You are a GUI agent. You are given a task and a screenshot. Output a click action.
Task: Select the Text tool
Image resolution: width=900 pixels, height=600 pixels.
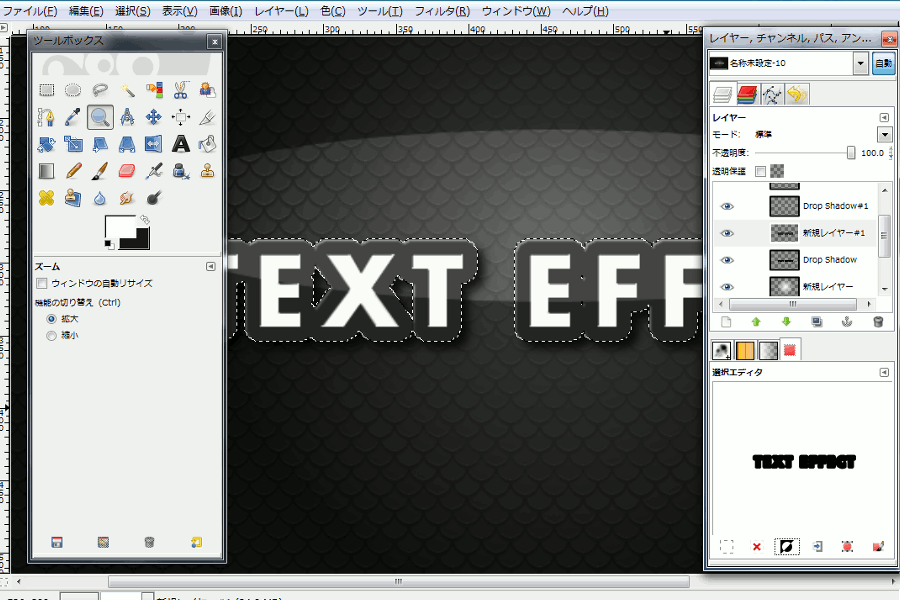pyautogui.click(x=181, y=144)
